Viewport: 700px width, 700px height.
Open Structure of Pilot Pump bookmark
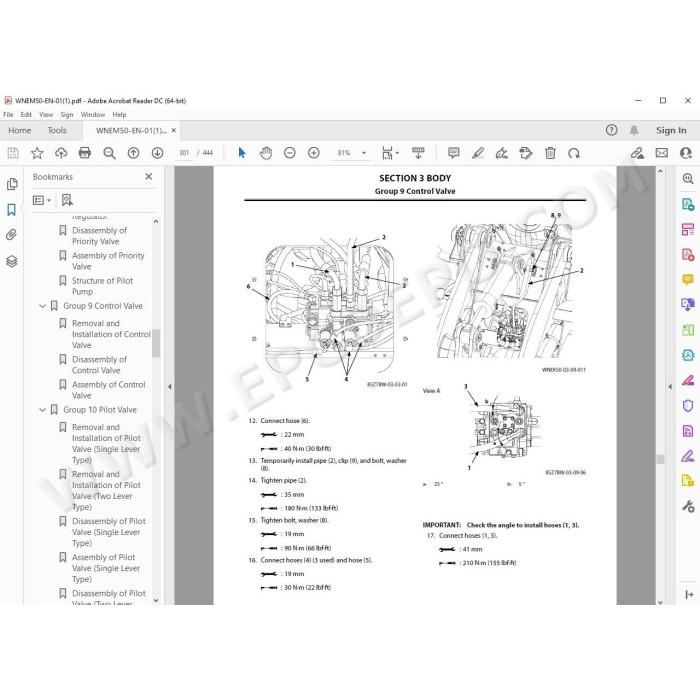102,286
